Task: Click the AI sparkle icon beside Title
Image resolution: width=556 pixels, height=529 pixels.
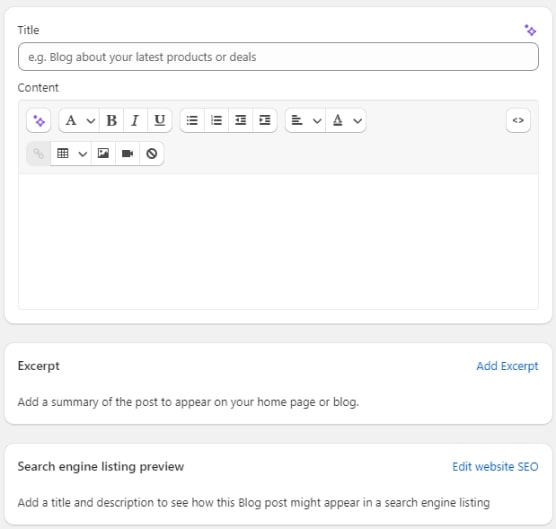Action: coord(530,30)
